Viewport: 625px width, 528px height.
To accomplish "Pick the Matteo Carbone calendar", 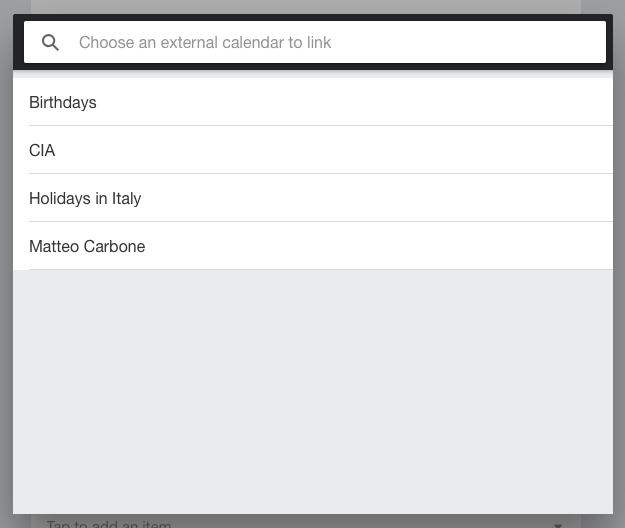I will pyautogui.click(x=87, y=246).
